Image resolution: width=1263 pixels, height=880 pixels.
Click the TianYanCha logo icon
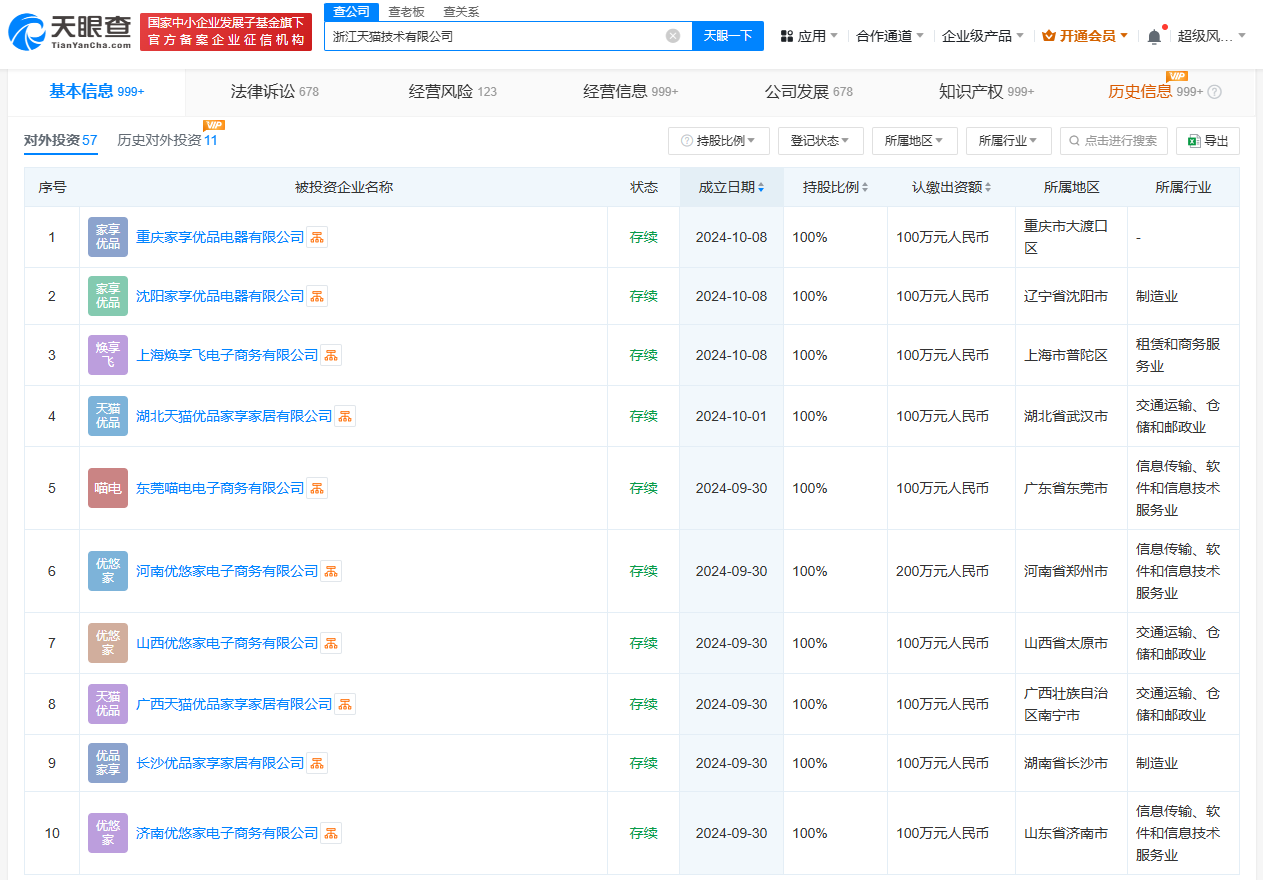point(27,34)
